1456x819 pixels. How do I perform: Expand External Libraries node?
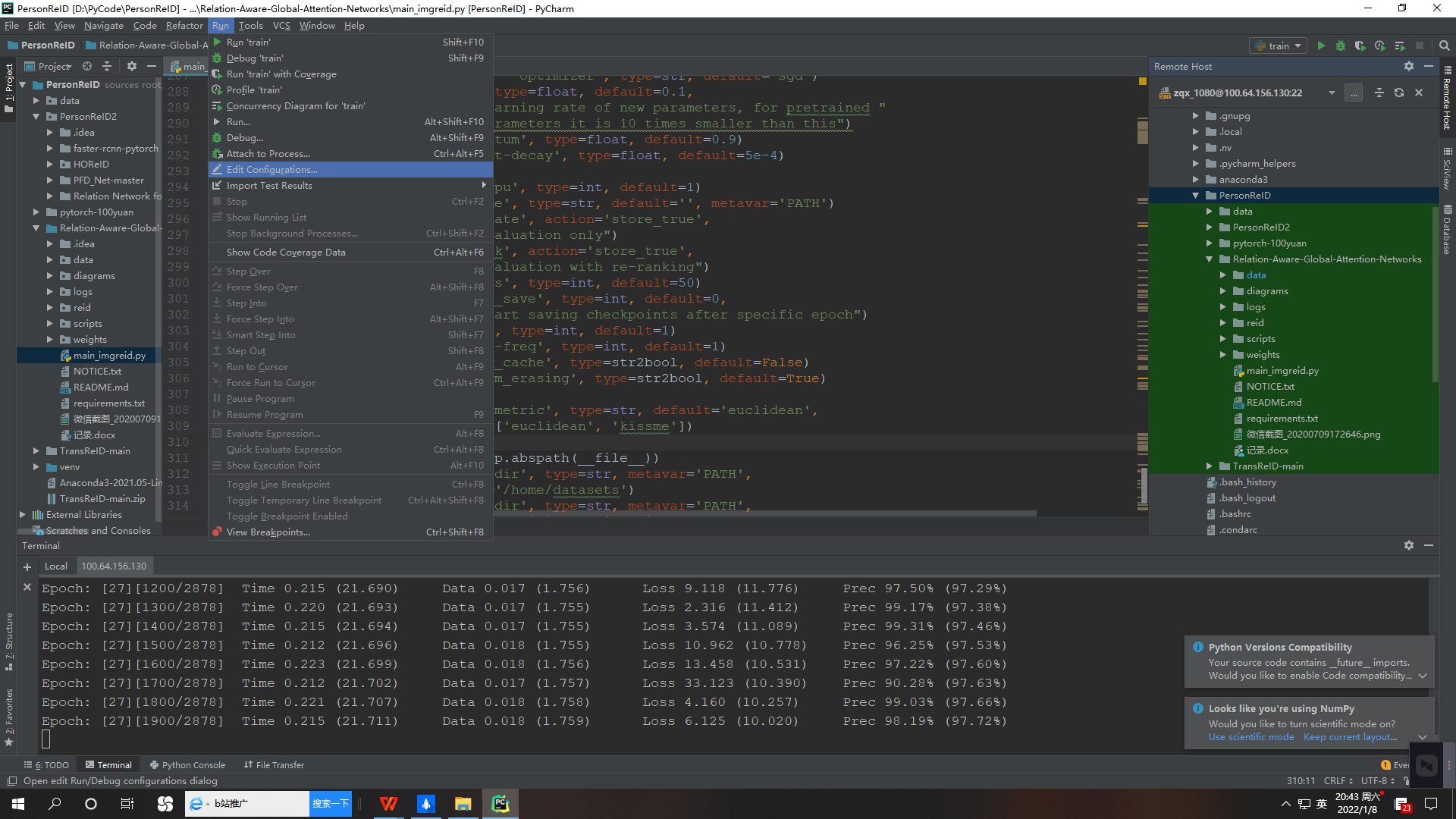click(x=22, y=515)
